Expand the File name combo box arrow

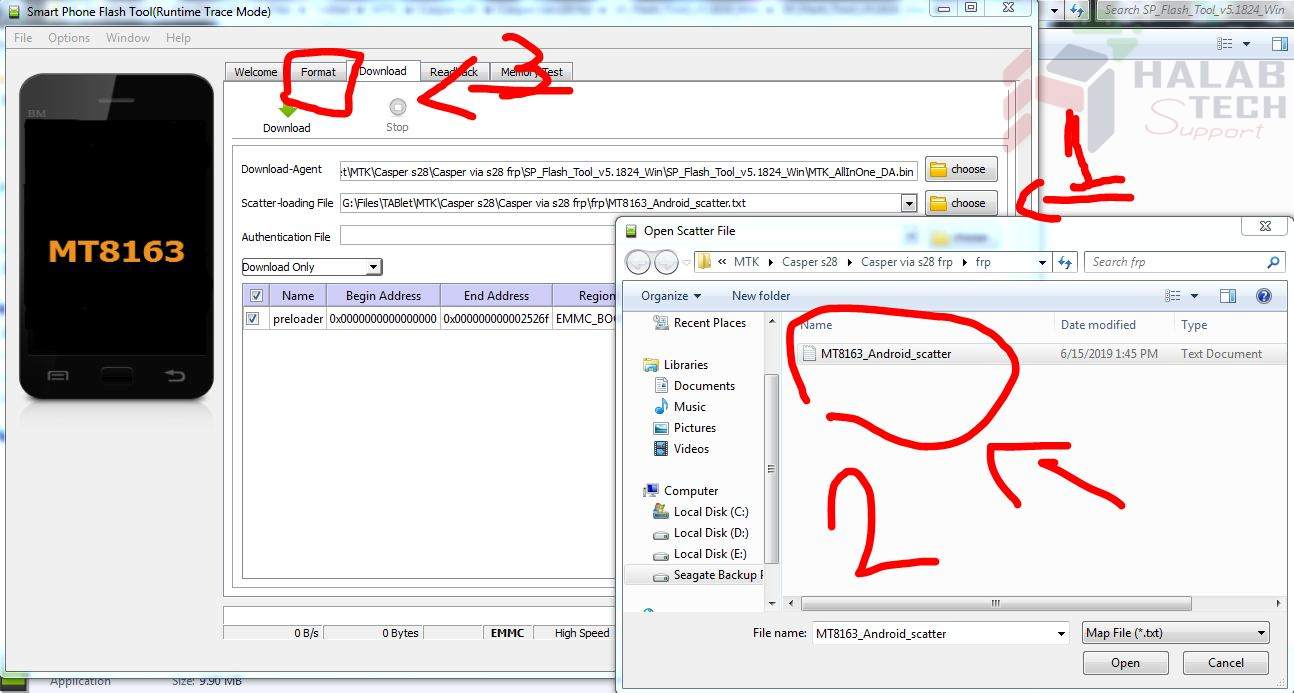click(1061, 633)
